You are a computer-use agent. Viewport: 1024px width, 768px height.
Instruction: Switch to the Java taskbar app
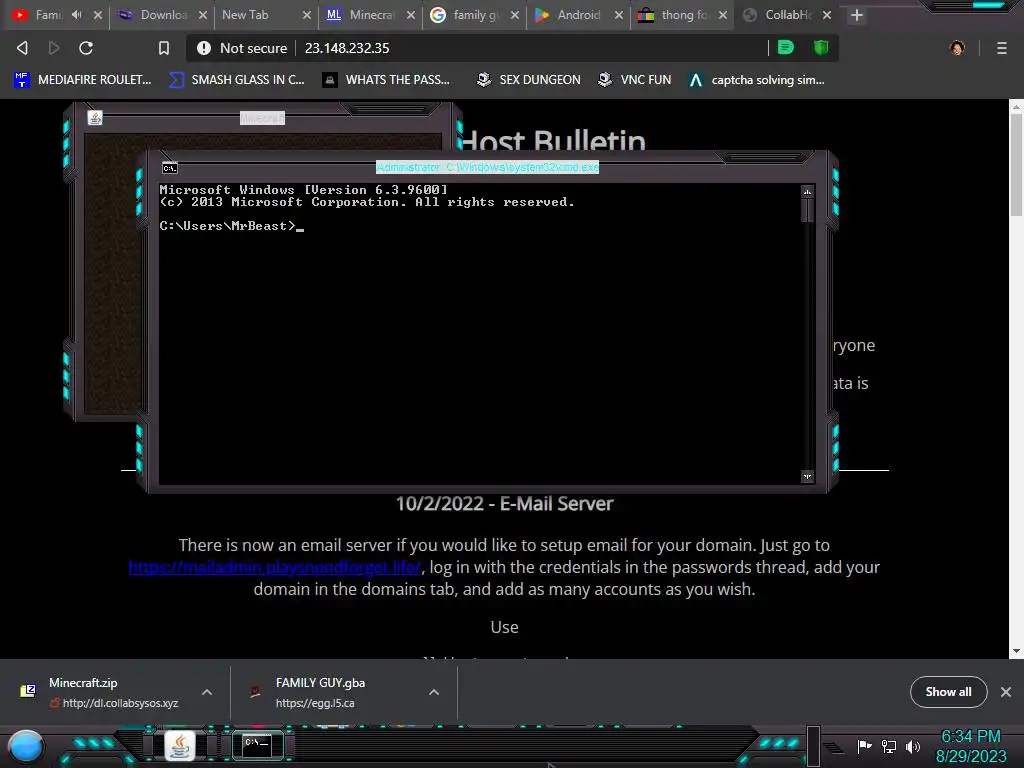point(179,745)
